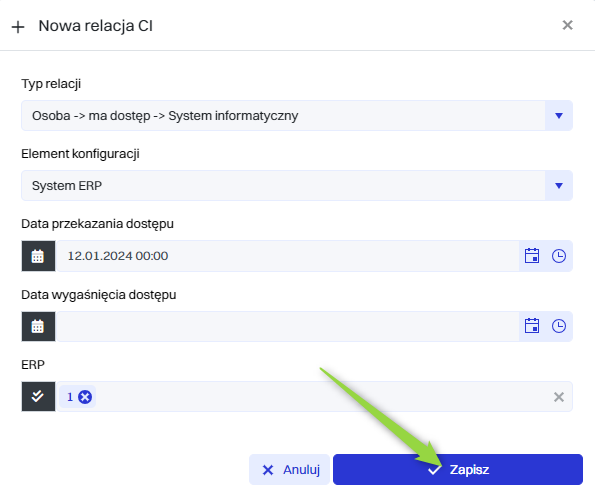Screen dimensions: 595x497
Task: Click the double-check icon beside ERP field
Action: 38,396
